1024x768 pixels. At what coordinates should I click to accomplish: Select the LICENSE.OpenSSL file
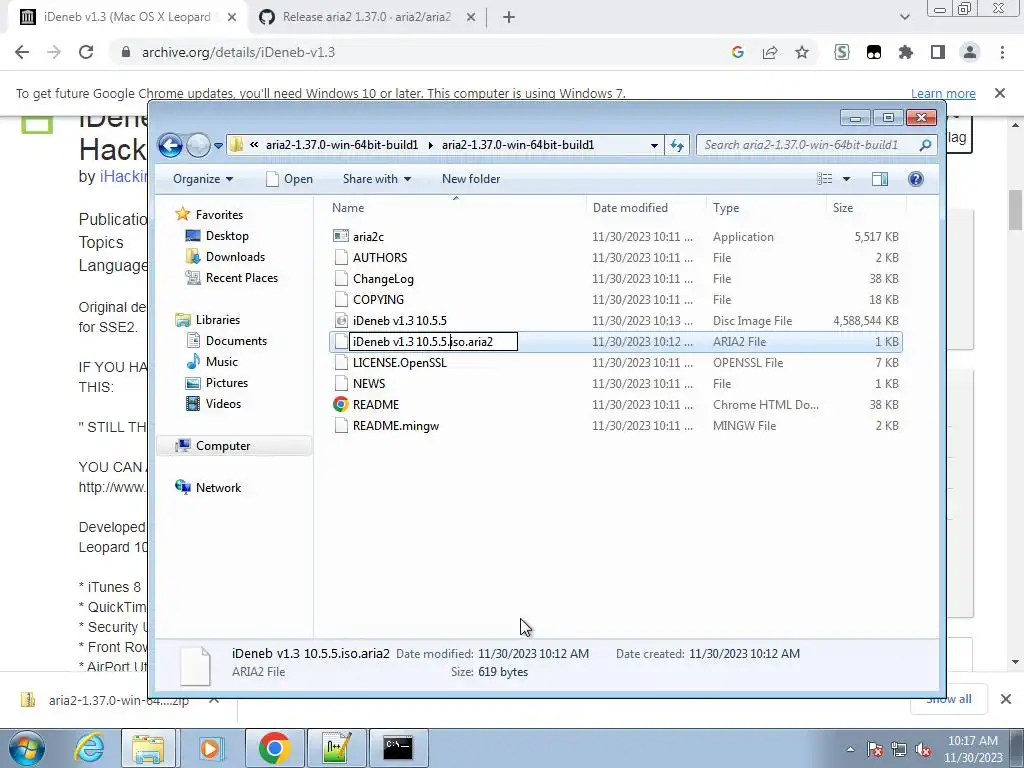pyautogui.click(x=616, y=362)
